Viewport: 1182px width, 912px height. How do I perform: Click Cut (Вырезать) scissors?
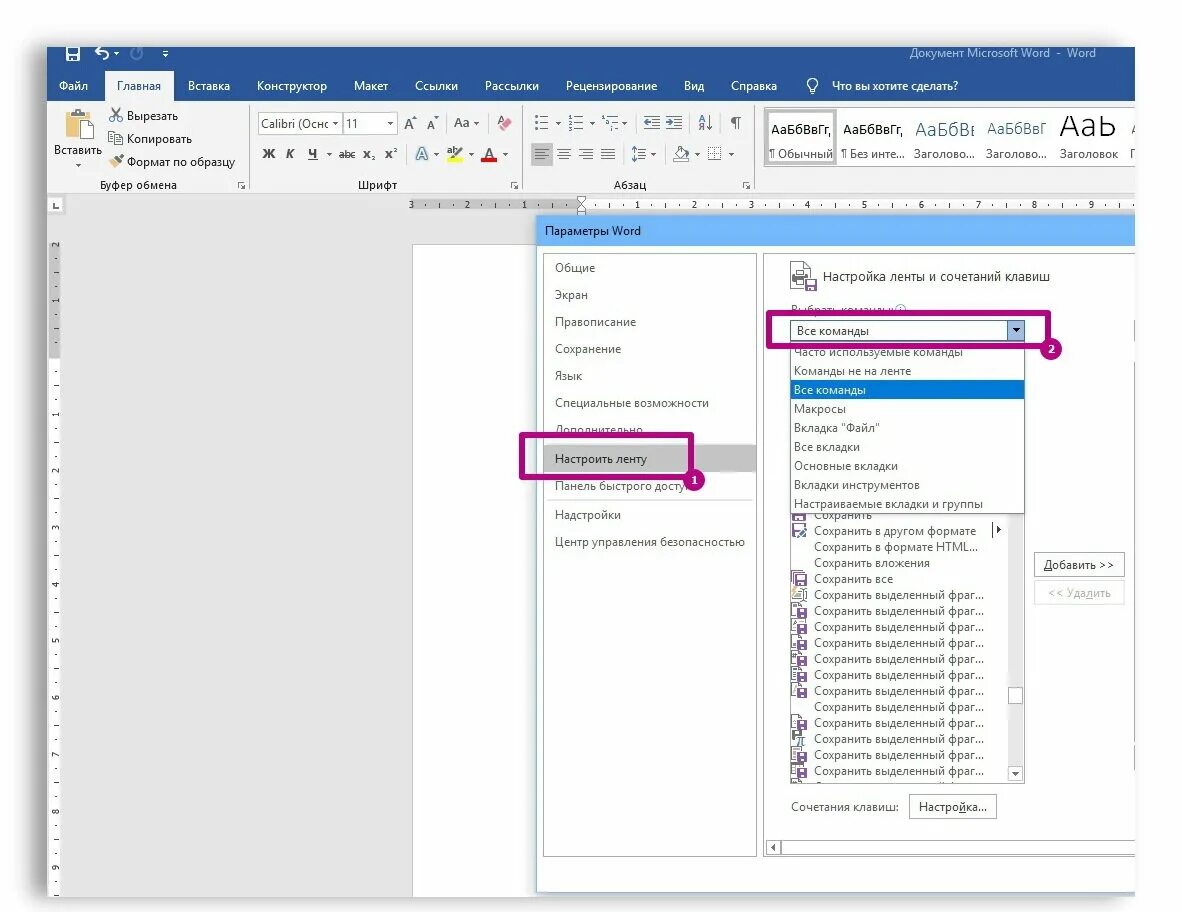pyautogui.click(x=115, y=115)
